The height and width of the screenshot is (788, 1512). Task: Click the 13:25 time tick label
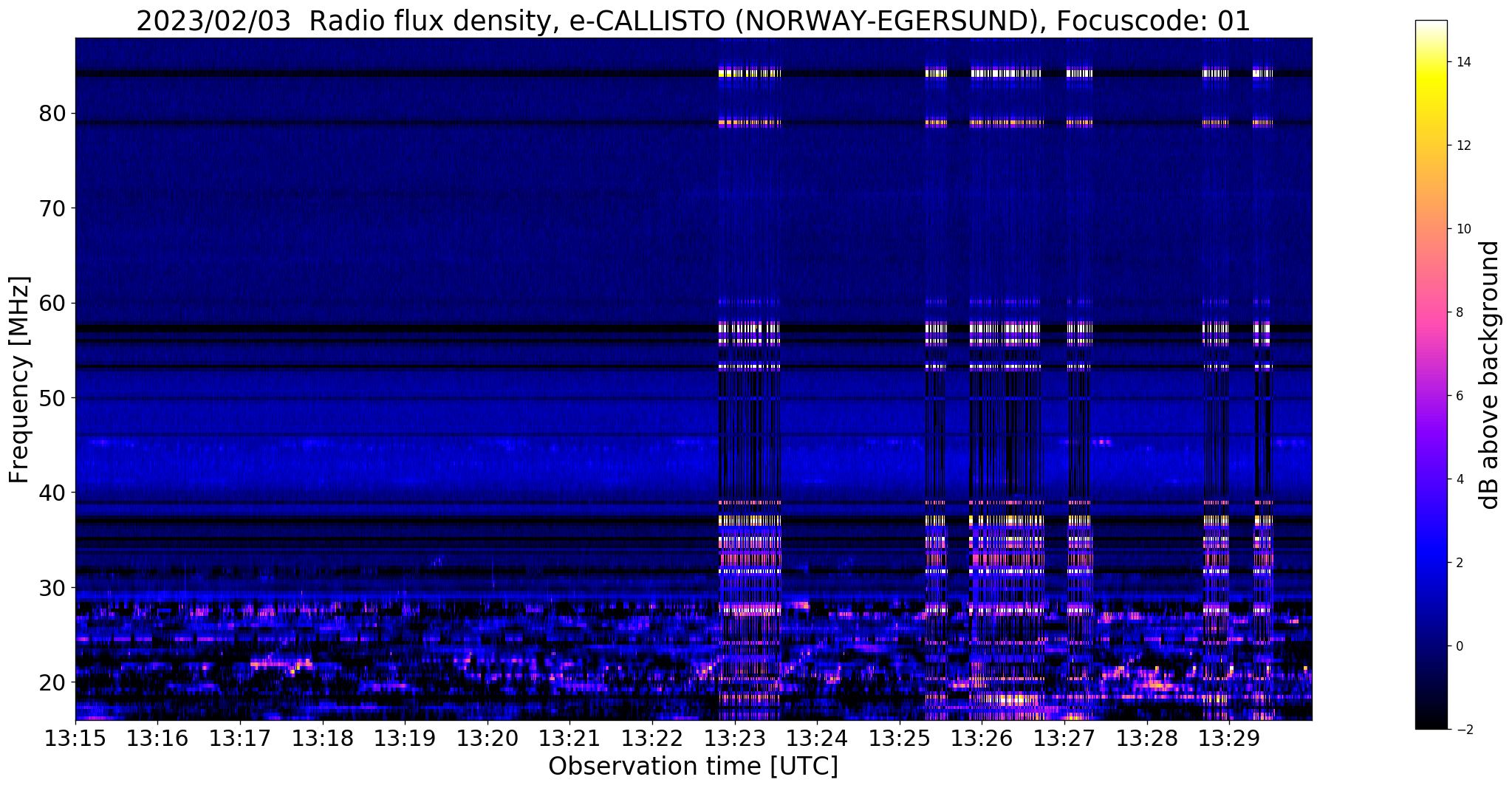point(899,738)
